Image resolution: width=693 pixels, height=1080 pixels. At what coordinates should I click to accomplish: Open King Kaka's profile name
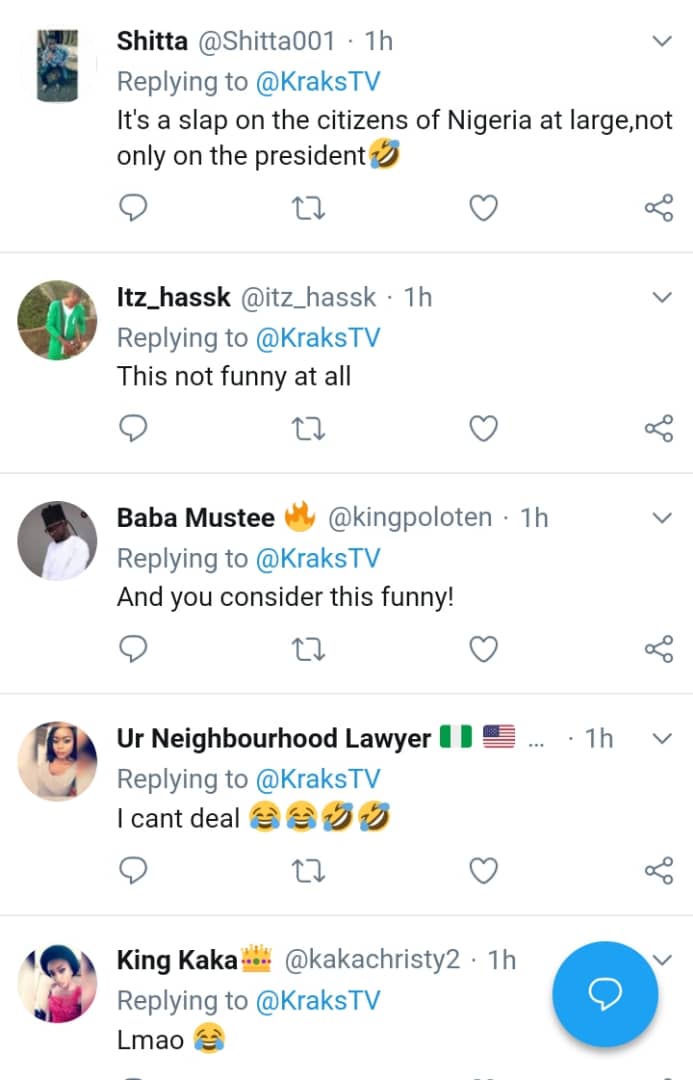point(178,961)
